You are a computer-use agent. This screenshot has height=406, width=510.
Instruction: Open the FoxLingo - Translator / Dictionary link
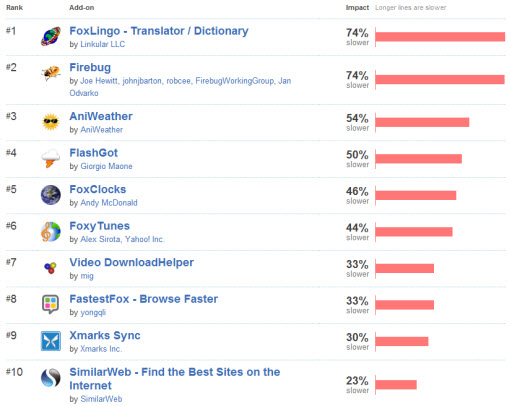coord(159,31)
